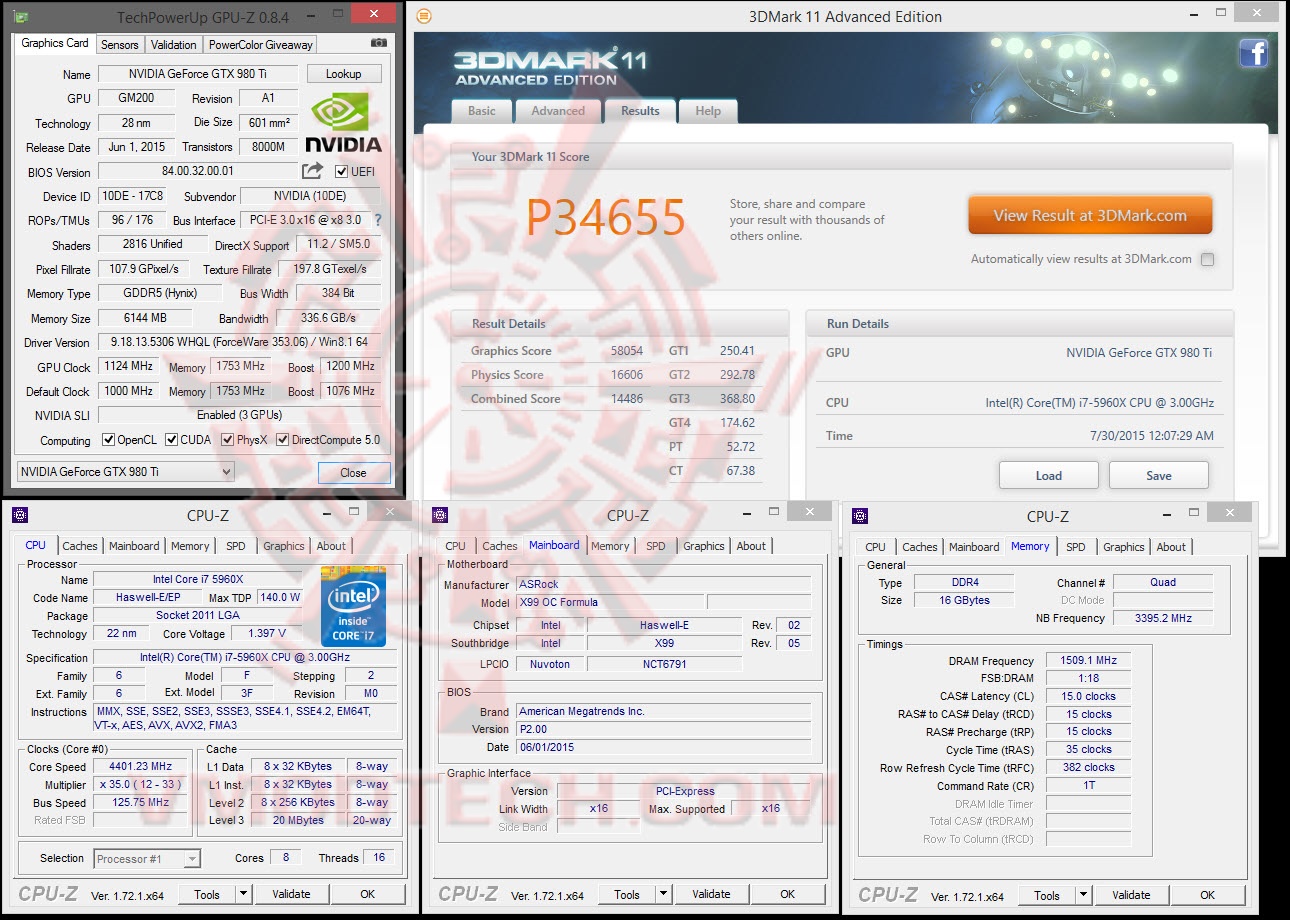Click the DRAM Frequency value 1509.1 MHz
Image resolution: width=1290 pixels, height=920 pixels.
[1089, 661]
